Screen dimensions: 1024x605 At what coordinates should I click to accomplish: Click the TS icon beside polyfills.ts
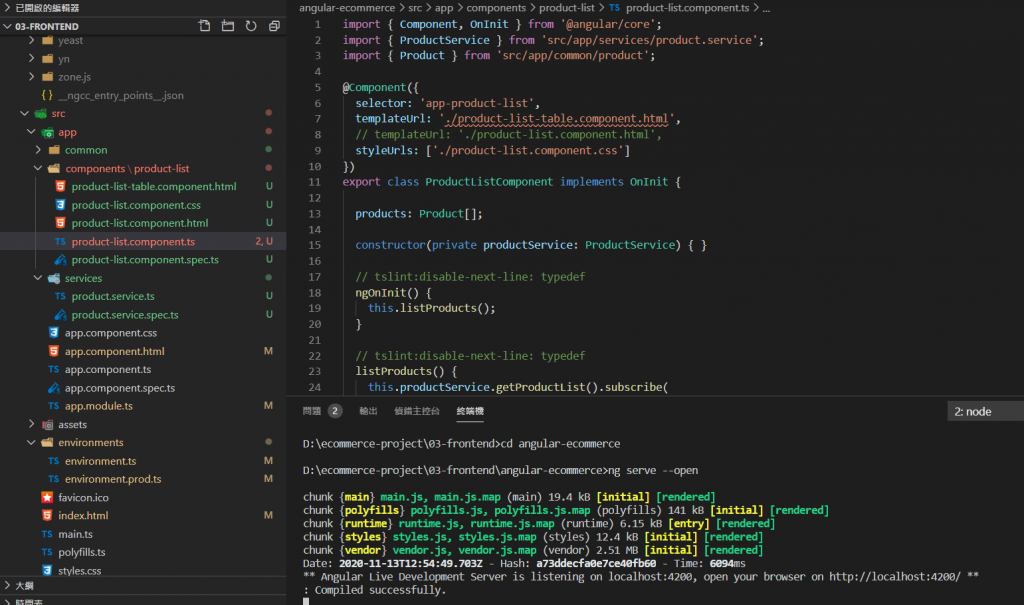point(47,552)
